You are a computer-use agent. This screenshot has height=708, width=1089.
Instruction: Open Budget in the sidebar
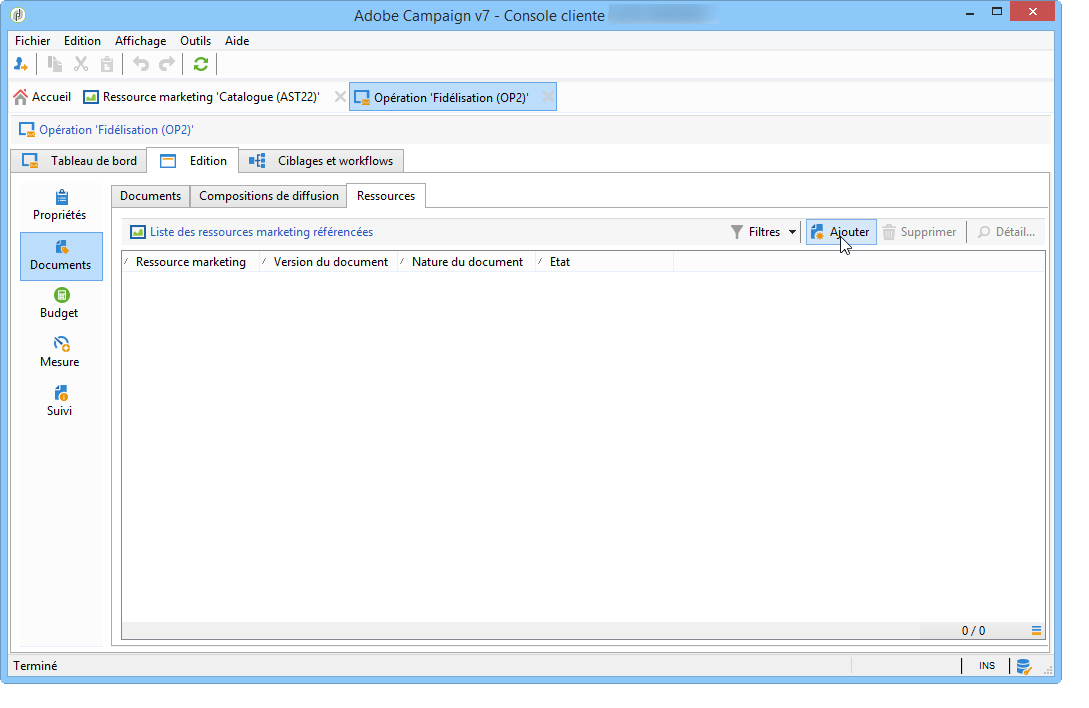60,304
